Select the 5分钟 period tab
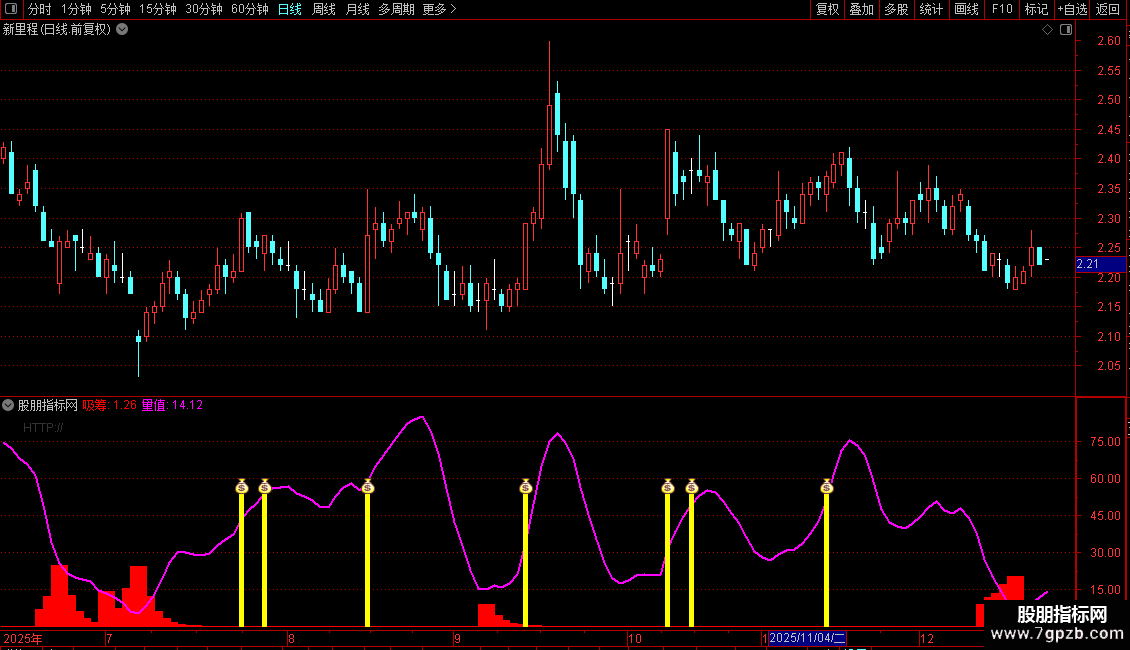Screen dimensions: 1130x650 pyautogui.click(x=115, y=9)
